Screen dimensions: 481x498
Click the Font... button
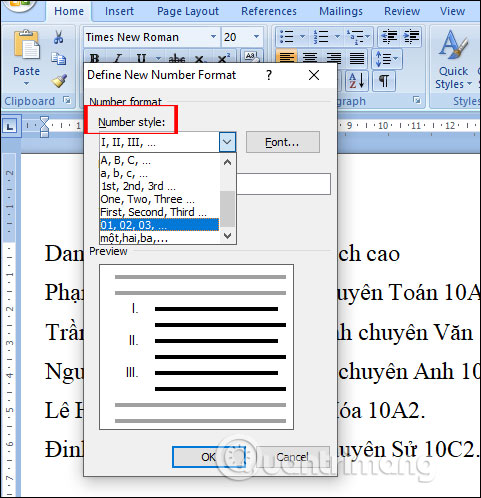click(283, 142)
